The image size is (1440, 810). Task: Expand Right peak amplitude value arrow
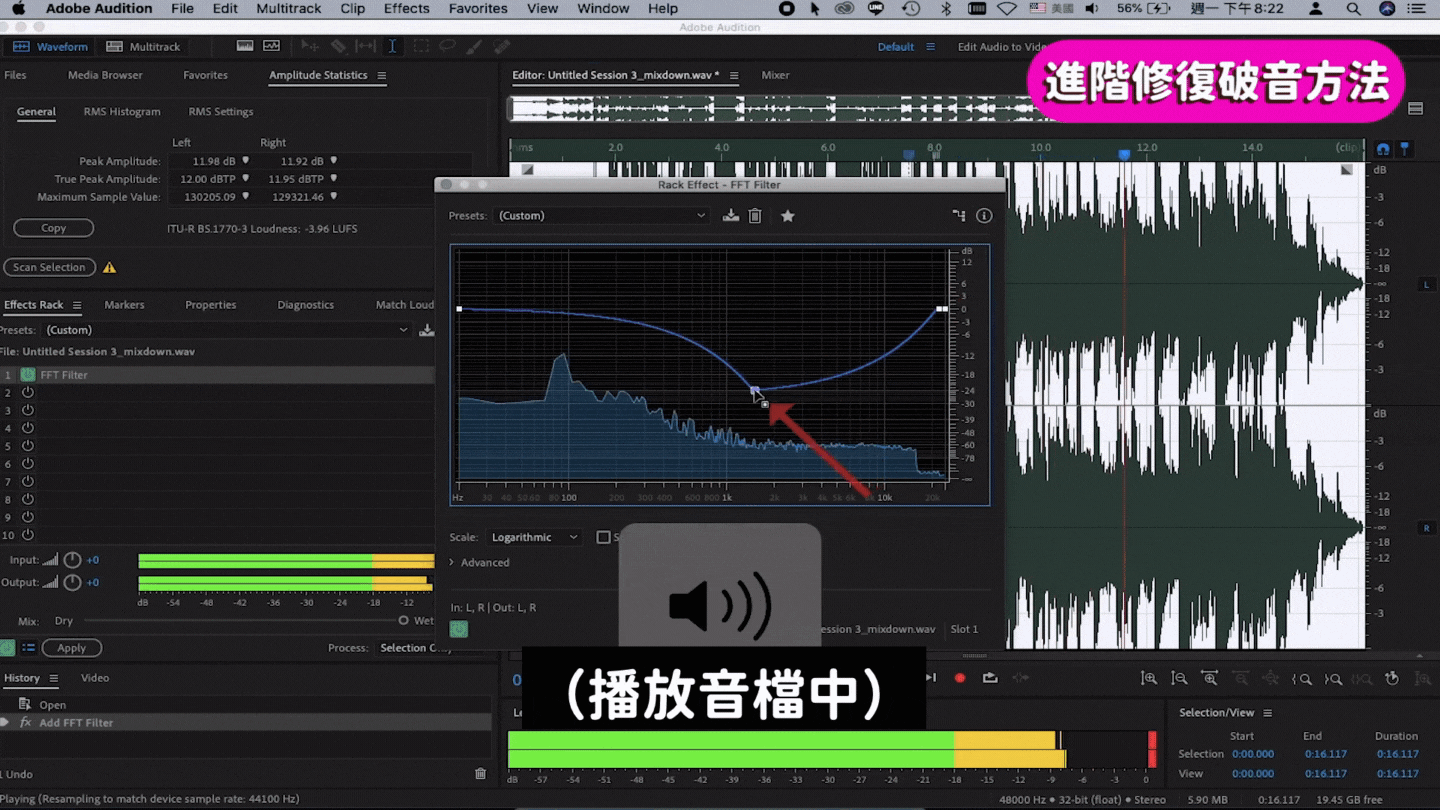coord(334,161)
